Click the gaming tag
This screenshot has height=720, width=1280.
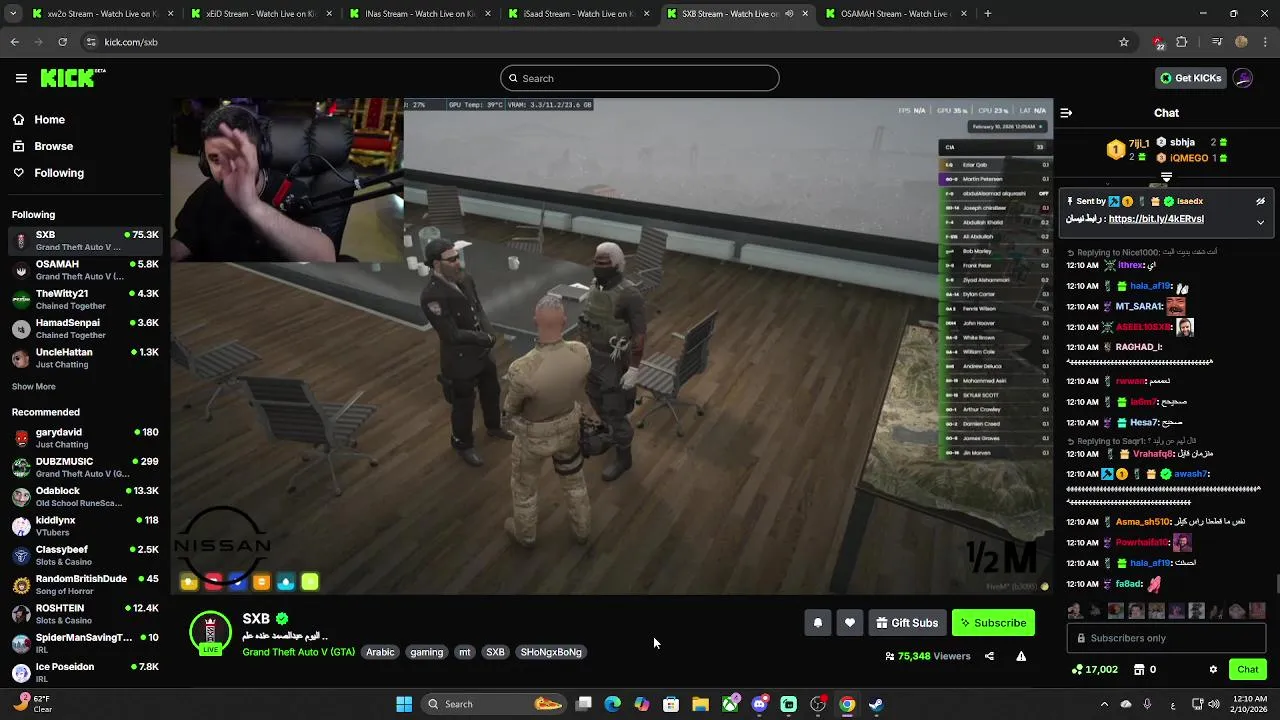point(426,652)
